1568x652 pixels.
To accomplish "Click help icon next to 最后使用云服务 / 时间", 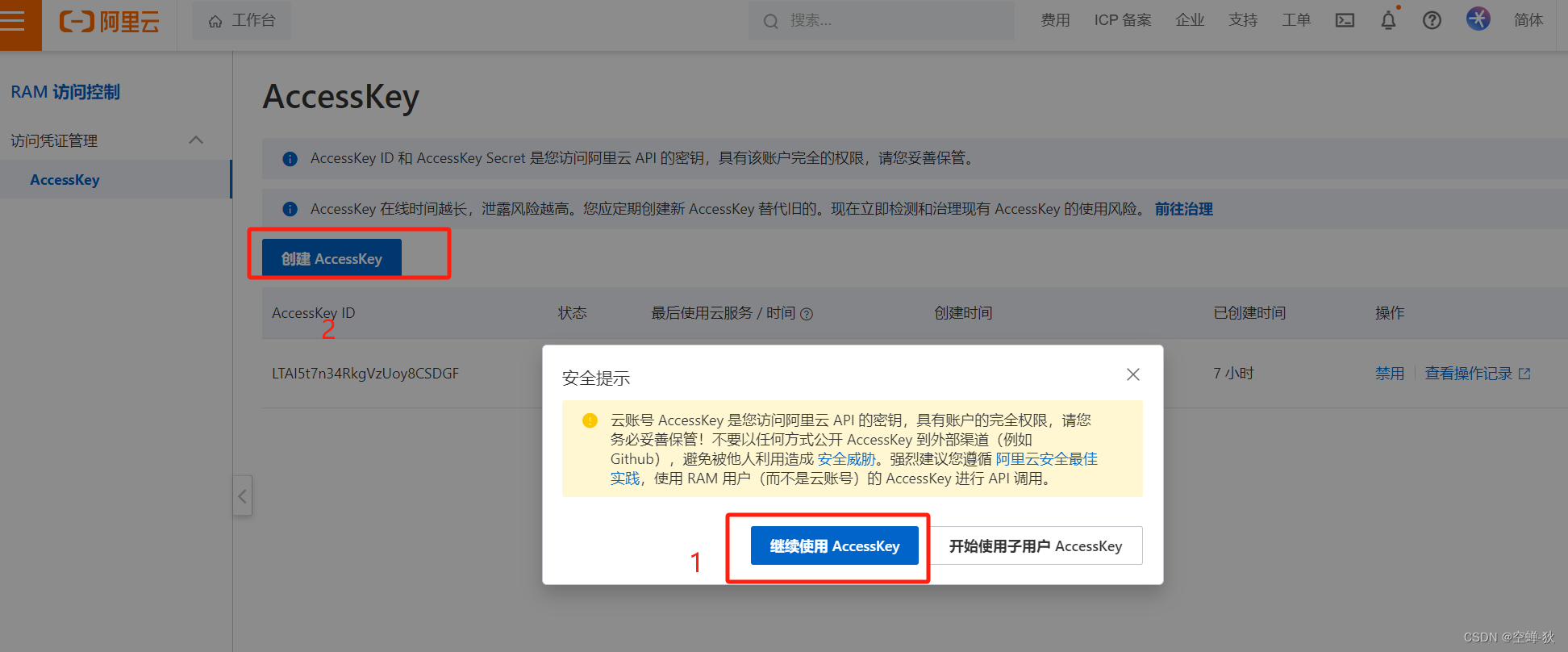I will tap(806, 314).
